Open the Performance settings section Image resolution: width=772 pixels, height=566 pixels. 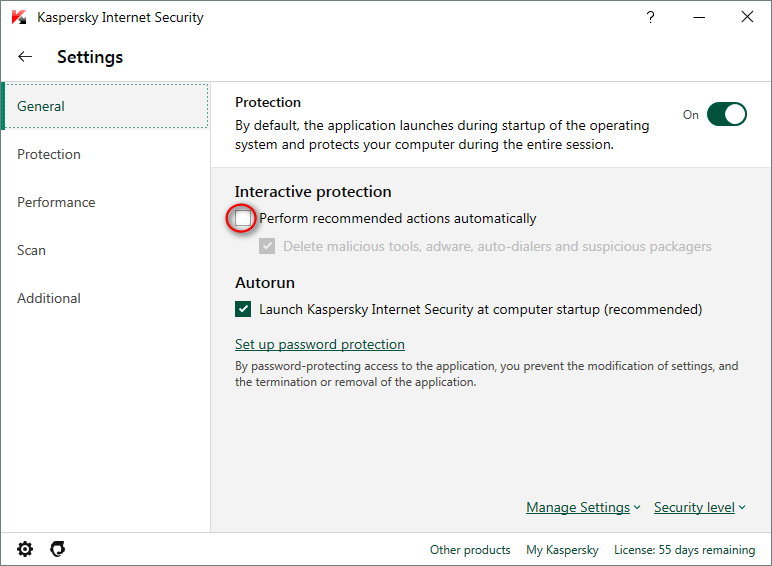(x=56, y=202)
